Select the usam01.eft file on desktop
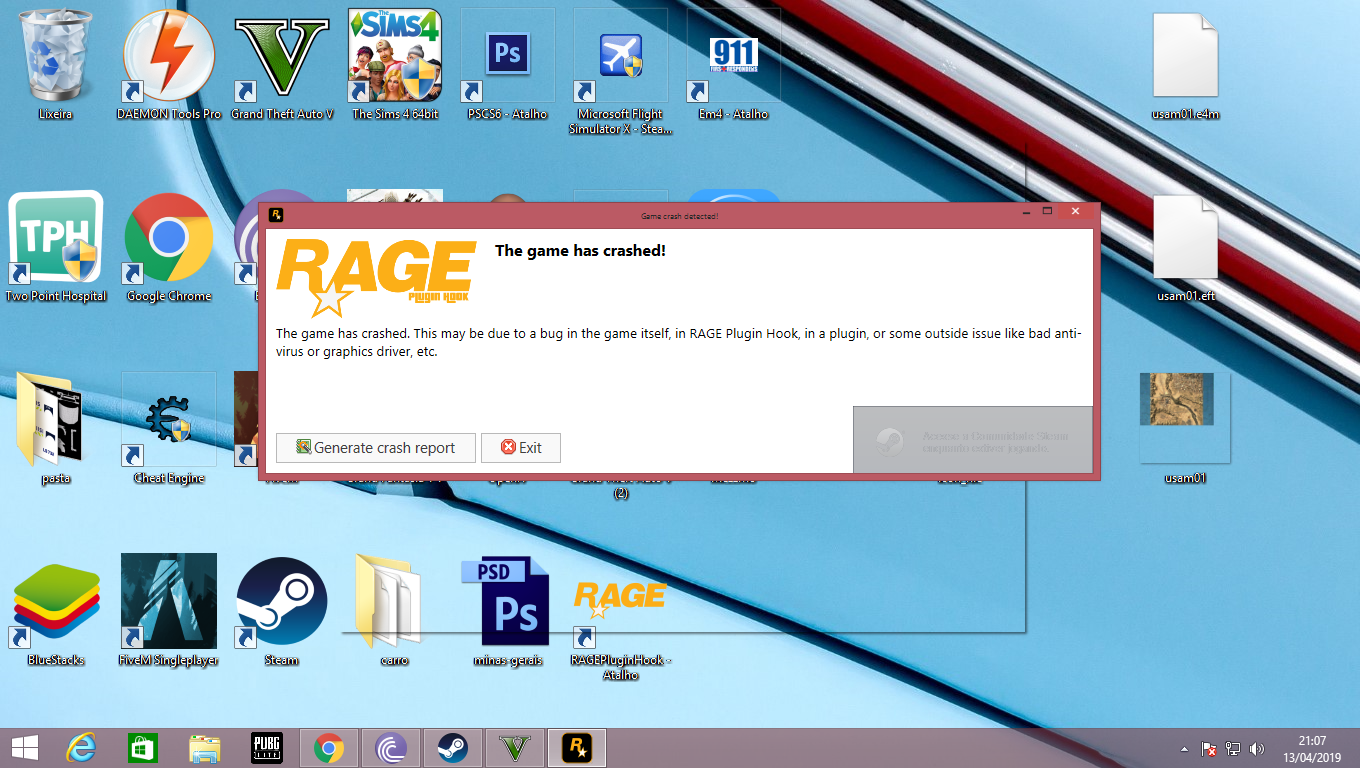Screen dimensions: 1360x768 tap(1186, 247)
